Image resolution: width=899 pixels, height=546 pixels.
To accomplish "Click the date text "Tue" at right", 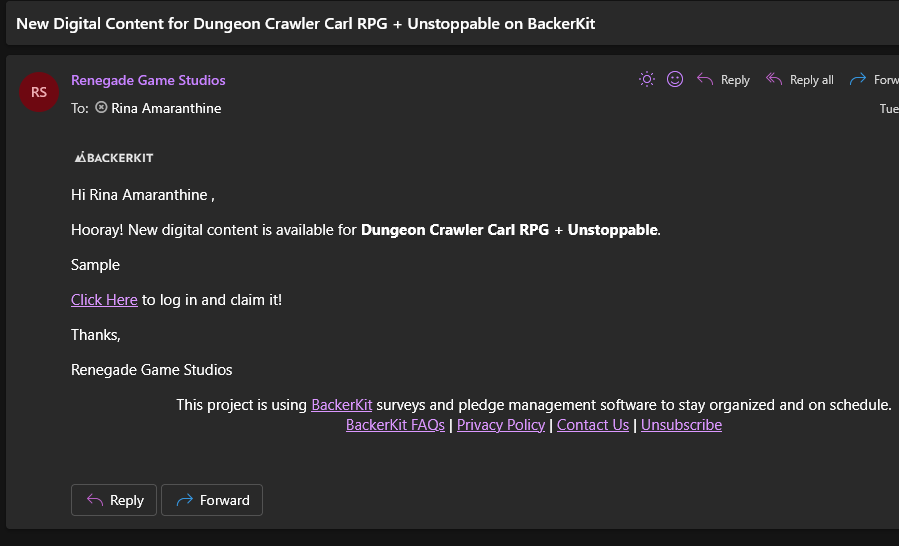I will (889, 108).
